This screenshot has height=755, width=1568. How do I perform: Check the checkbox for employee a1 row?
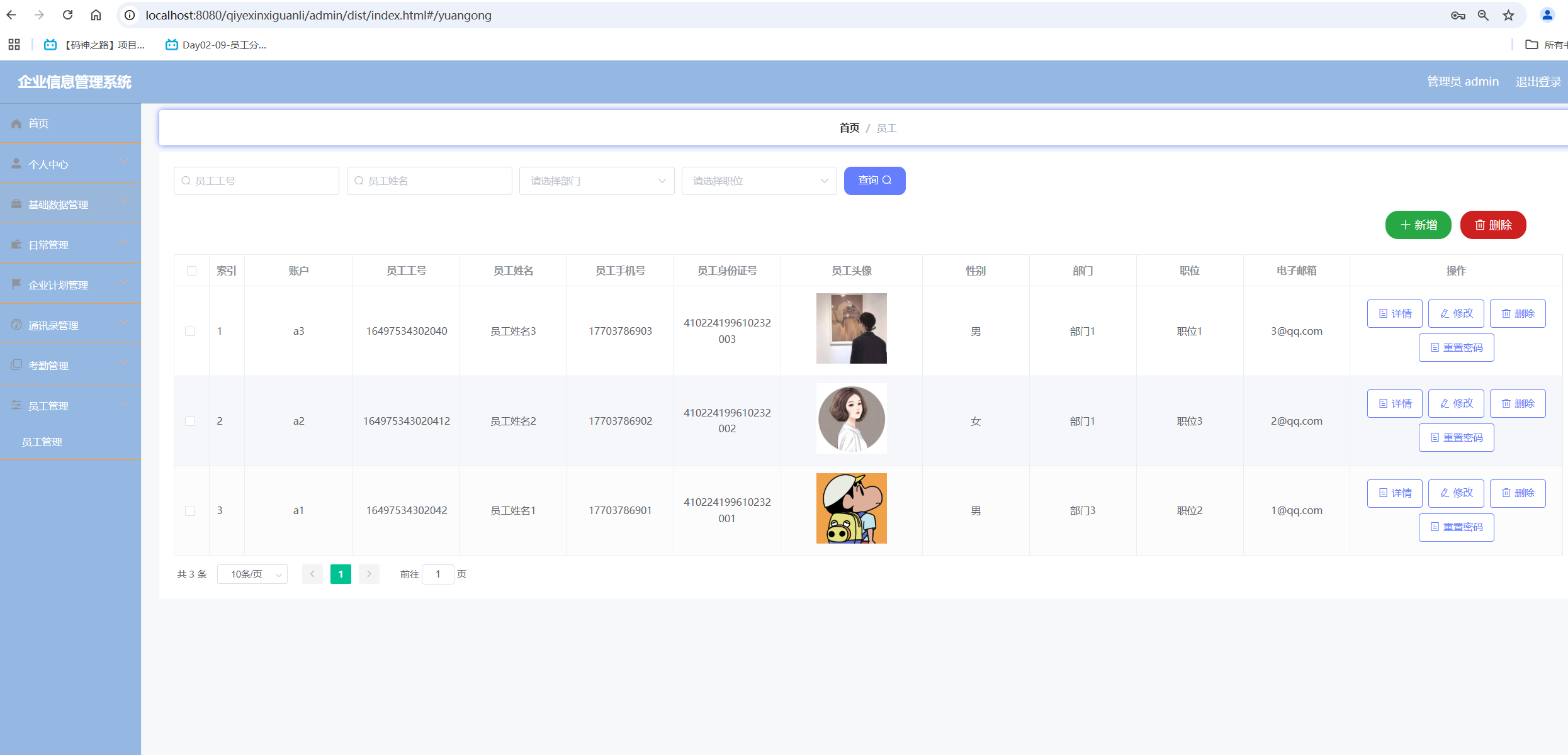(190, 510)
